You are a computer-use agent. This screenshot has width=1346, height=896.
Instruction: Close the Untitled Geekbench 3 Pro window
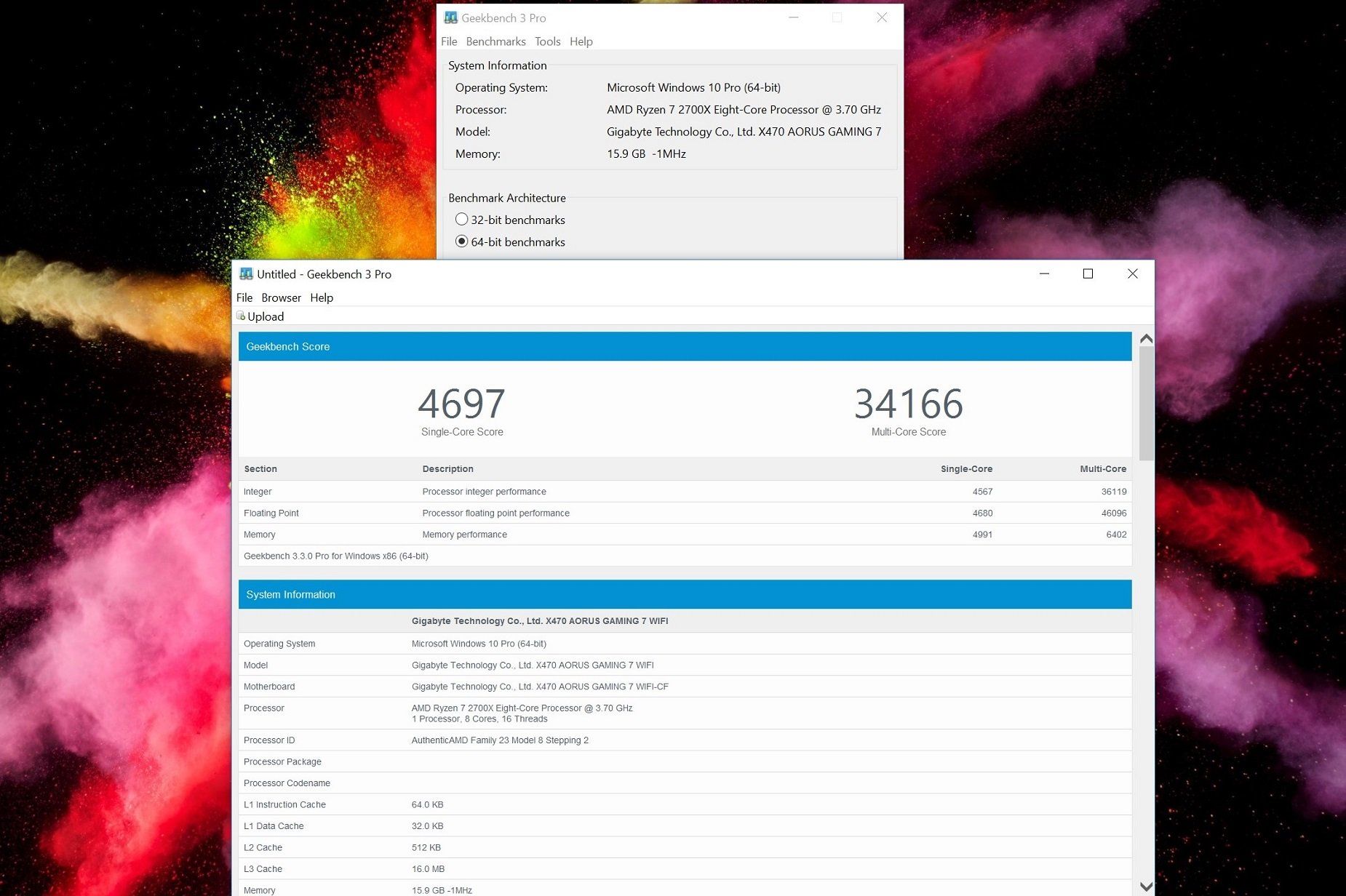pyautogui.click(x=1132, y=273)
